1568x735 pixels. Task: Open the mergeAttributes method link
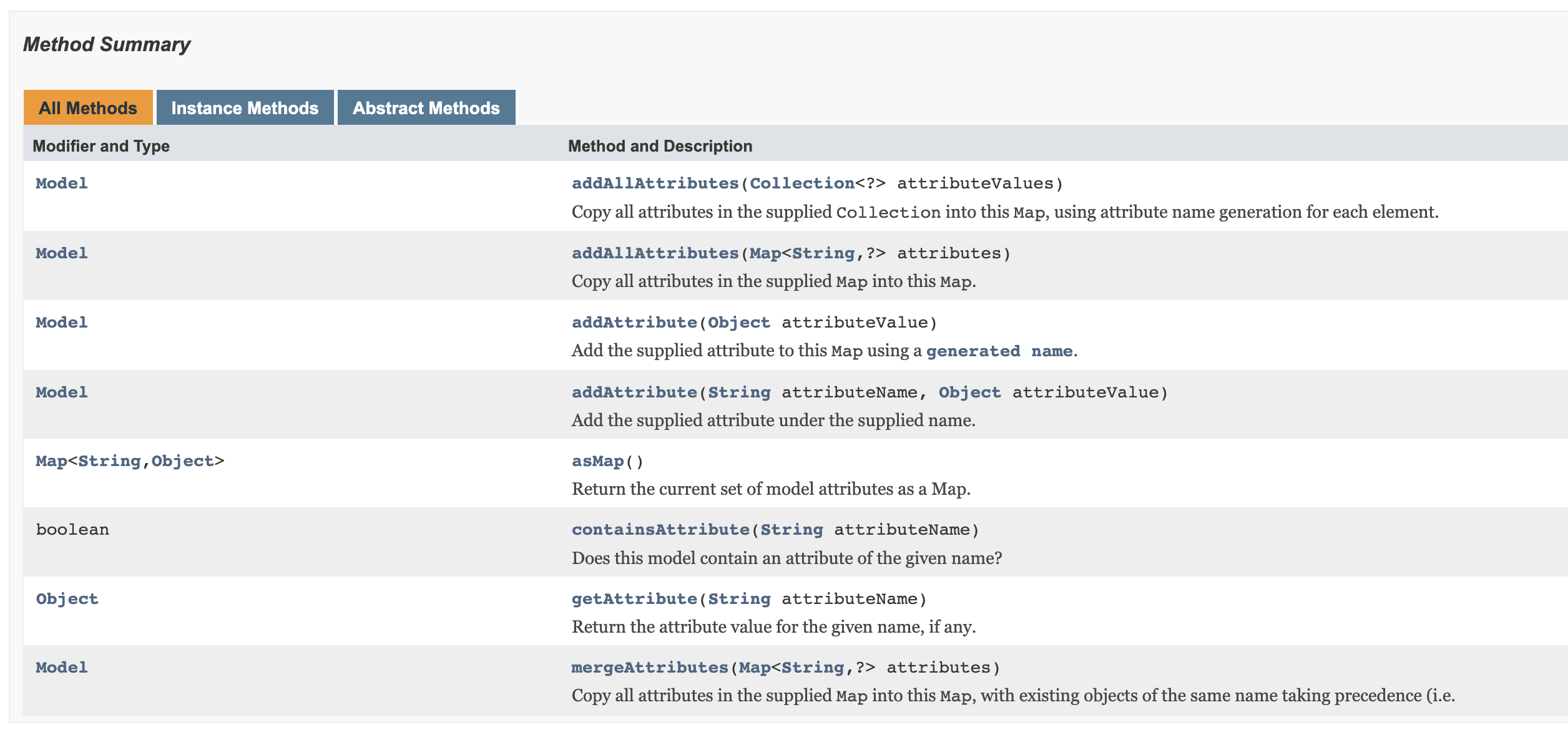point(650,668)
